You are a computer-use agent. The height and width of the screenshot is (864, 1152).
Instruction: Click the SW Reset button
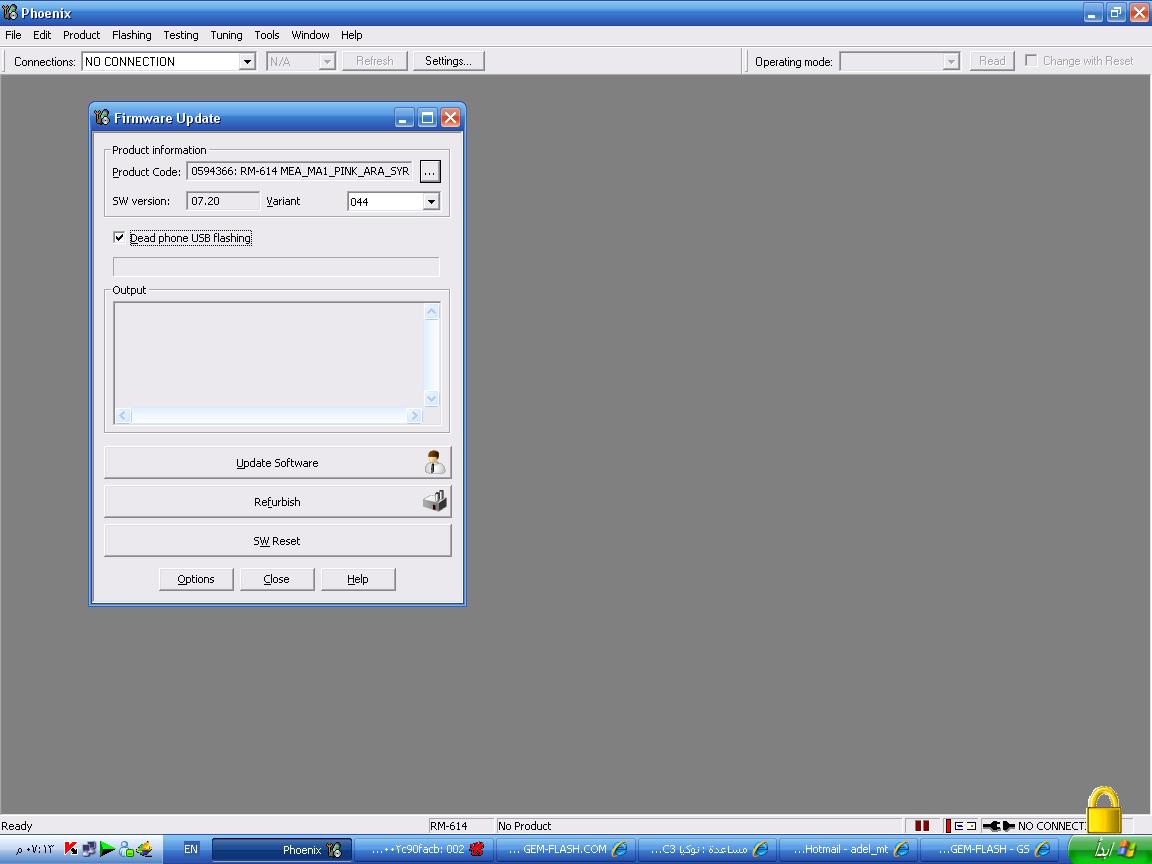click(278, 541)
